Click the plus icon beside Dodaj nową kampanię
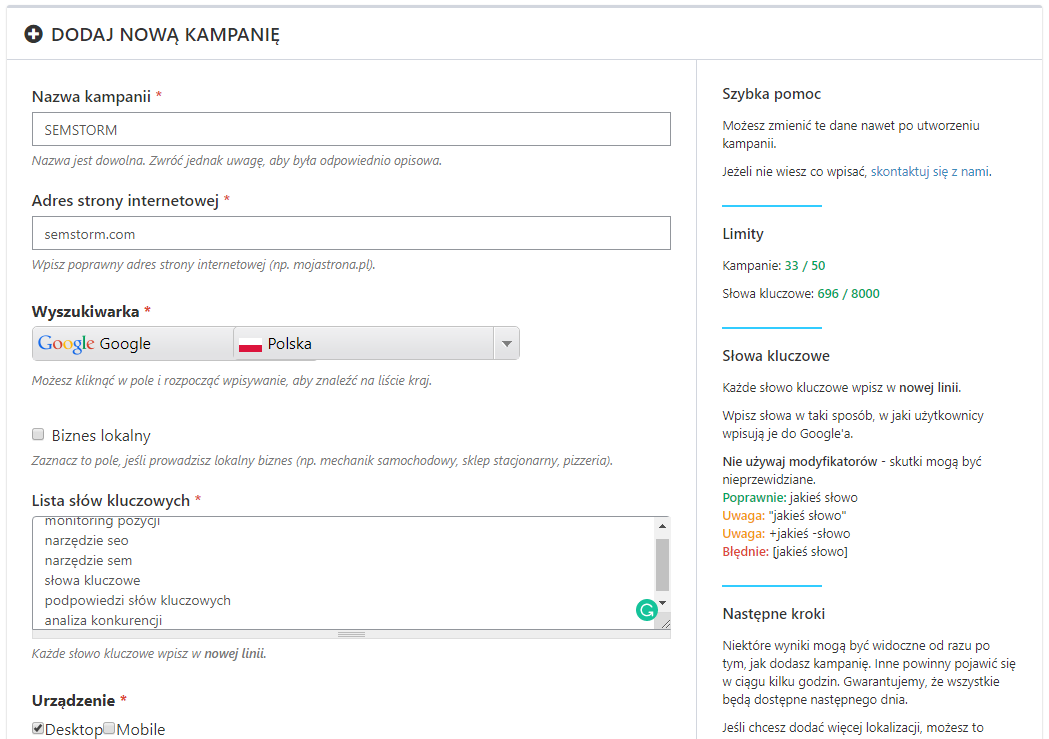 tap(34, 35)
